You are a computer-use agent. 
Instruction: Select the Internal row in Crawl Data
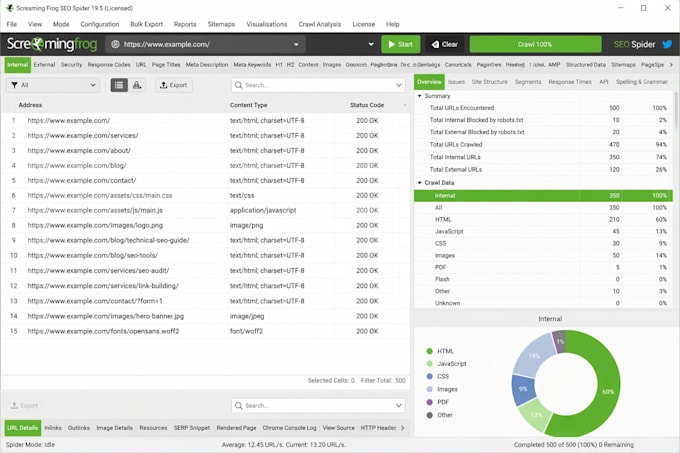543,196
